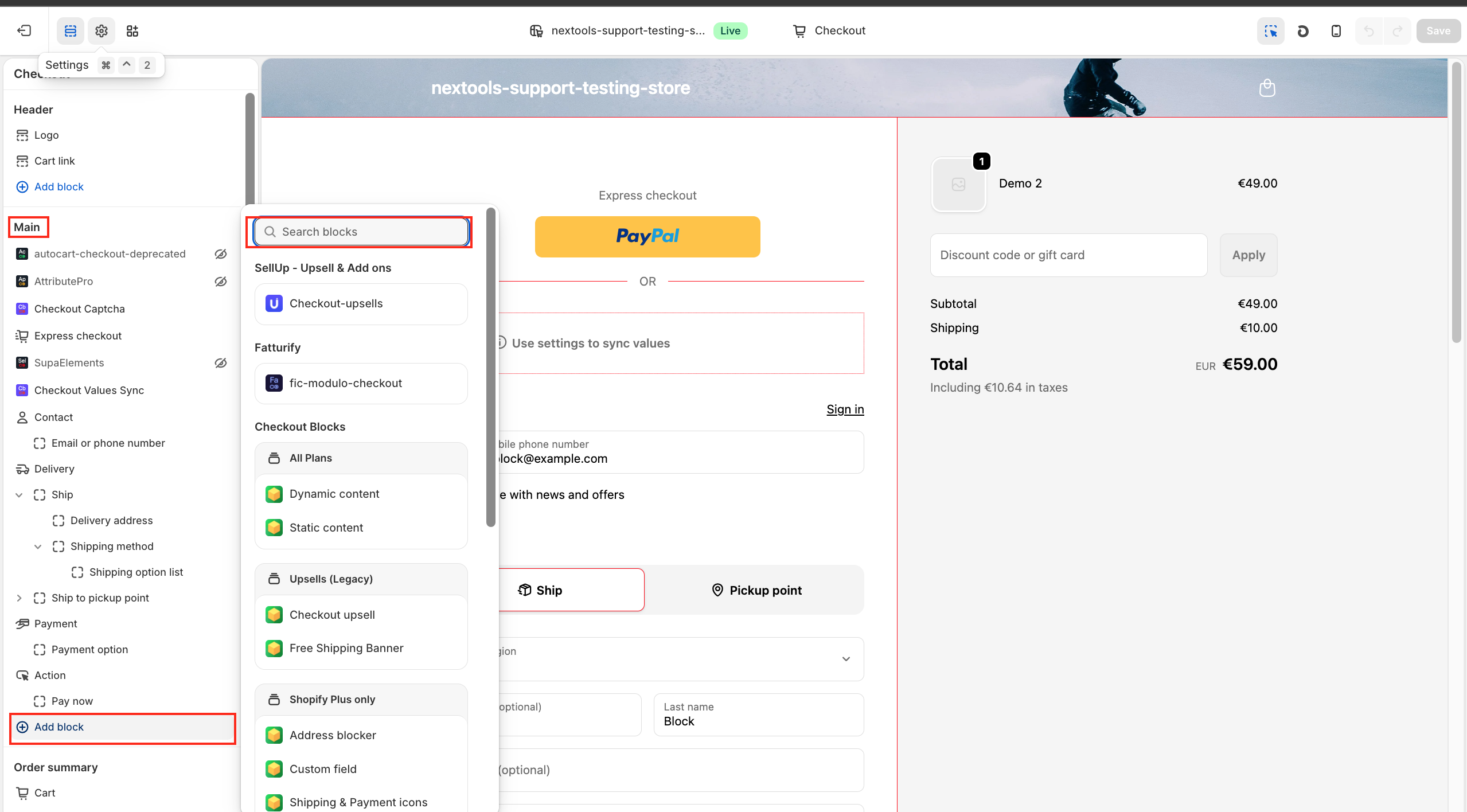Viewport: 1467px width, 812px height.
Task: Expand Ship to pickup point
Action: click(19, 598)
